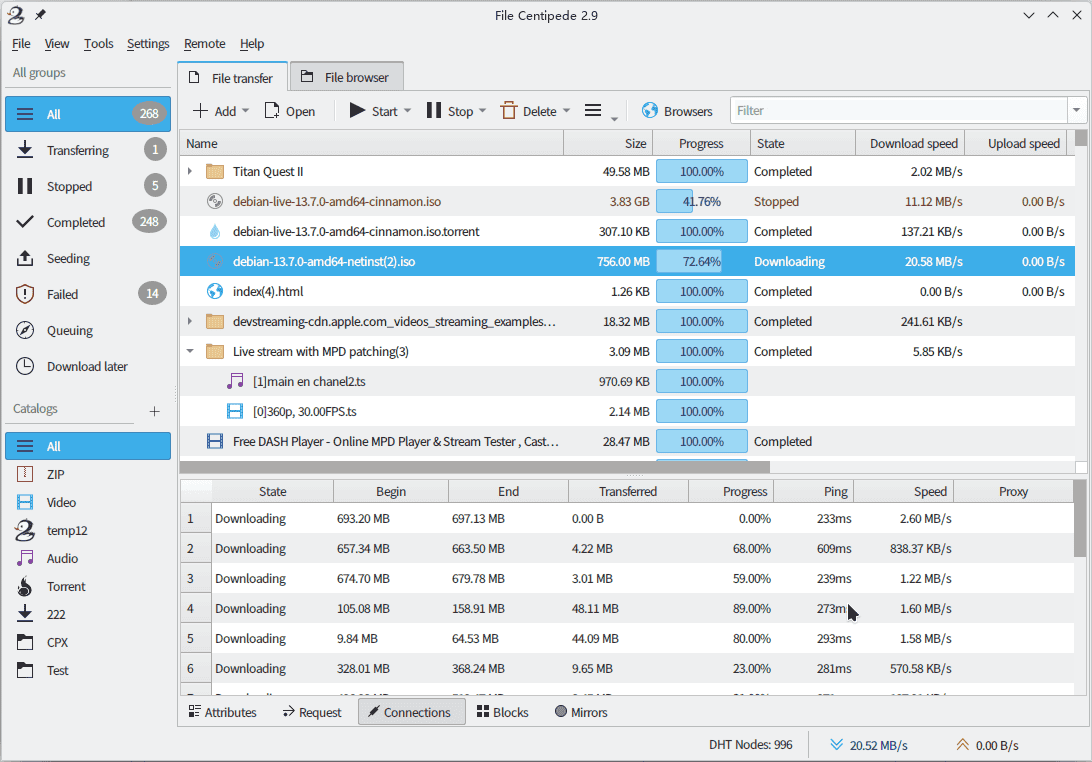Switch to the File browser tab

coord(346,77)
